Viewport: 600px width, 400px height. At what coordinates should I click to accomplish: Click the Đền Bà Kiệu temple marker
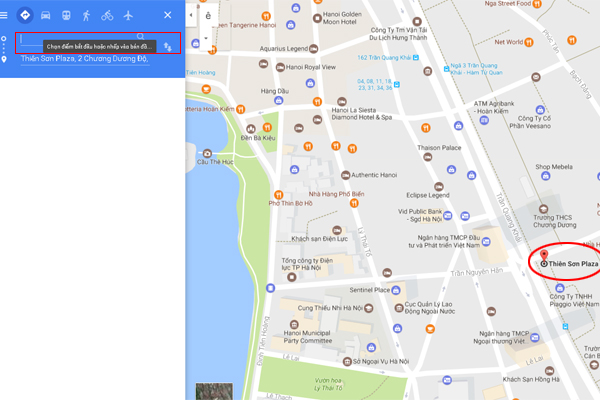click(x=251, y=129)
